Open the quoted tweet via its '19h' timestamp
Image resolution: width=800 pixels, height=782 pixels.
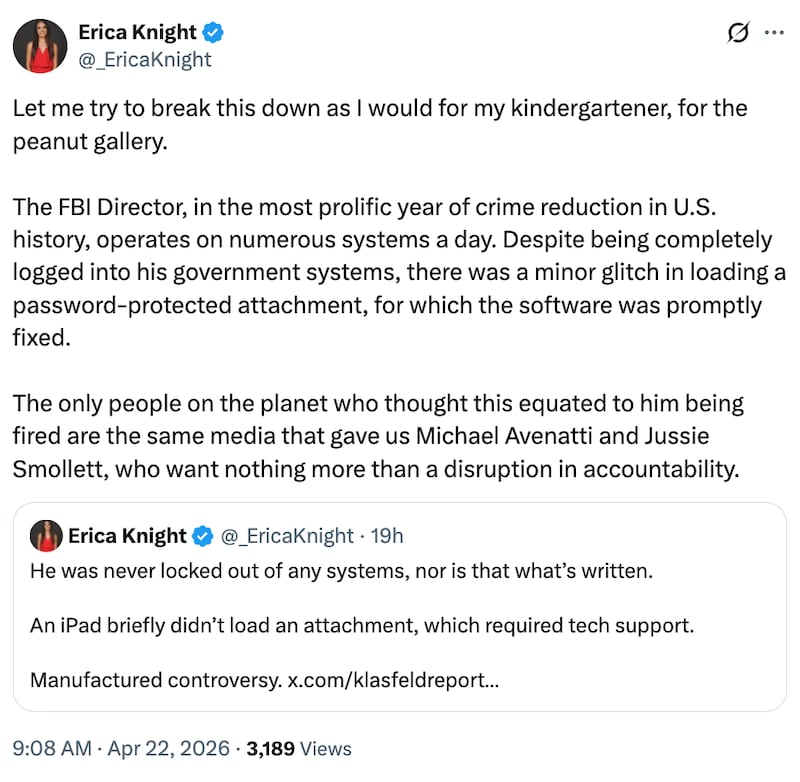389,536
